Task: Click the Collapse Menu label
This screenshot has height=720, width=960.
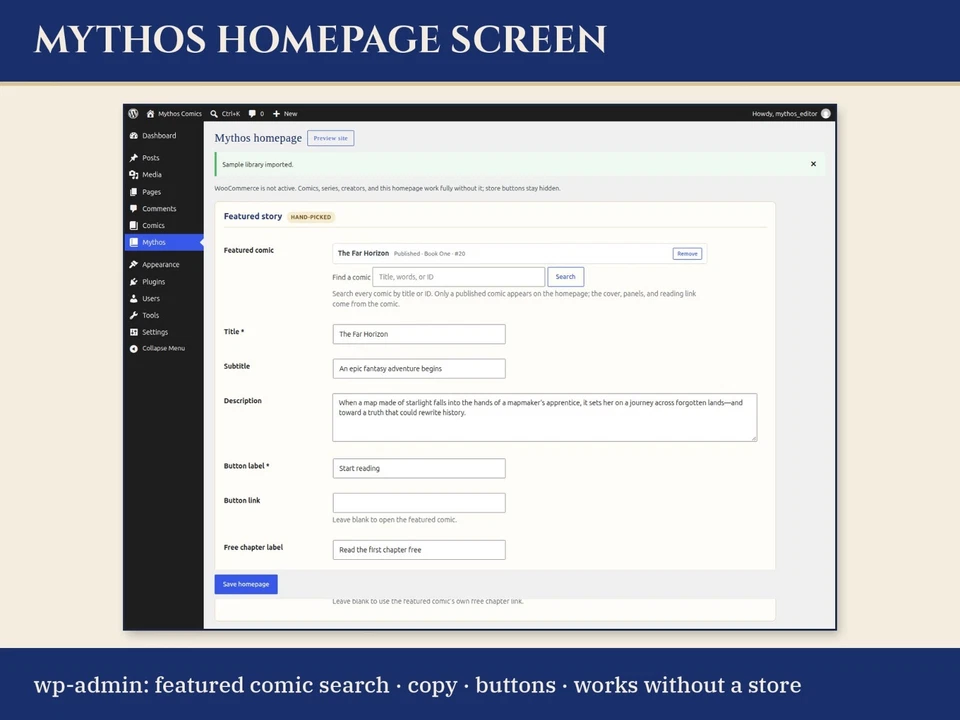Action: tap(163, 348)
